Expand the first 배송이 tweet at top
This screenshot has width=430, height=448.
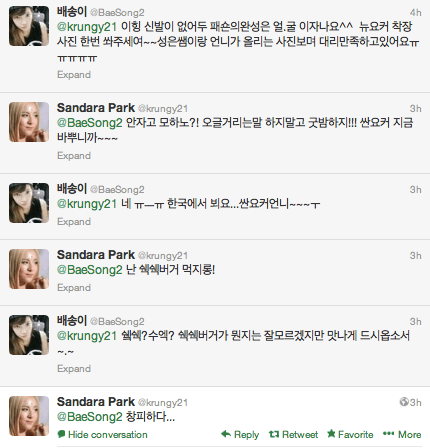(x=74, y=74)
